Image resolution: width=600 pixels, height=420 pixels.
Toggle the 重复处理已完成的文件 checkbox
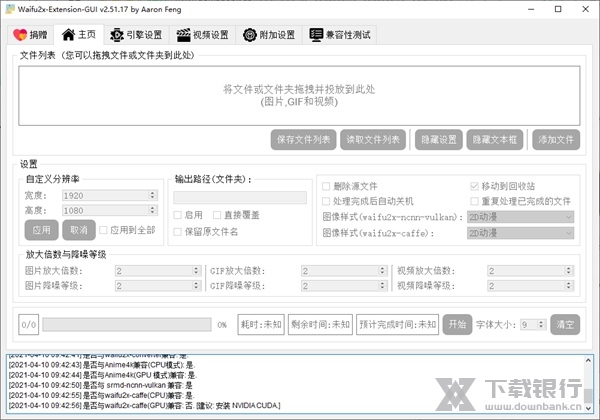coord(520,201)
